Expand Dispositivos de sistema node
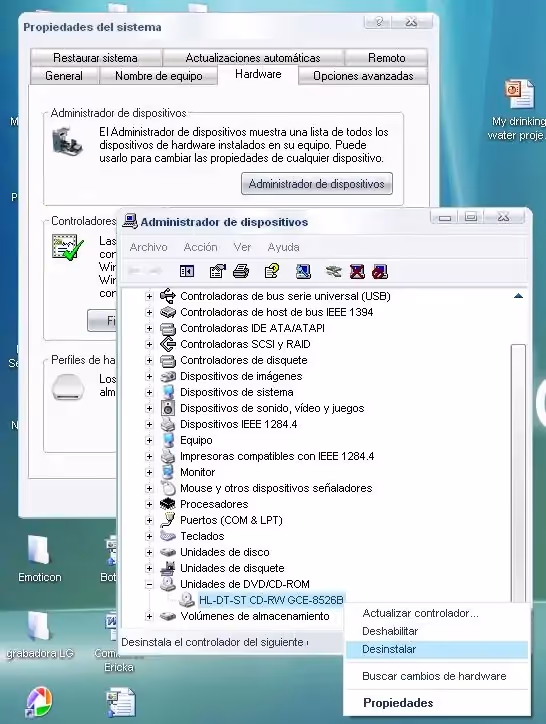 tap(149, 392)
